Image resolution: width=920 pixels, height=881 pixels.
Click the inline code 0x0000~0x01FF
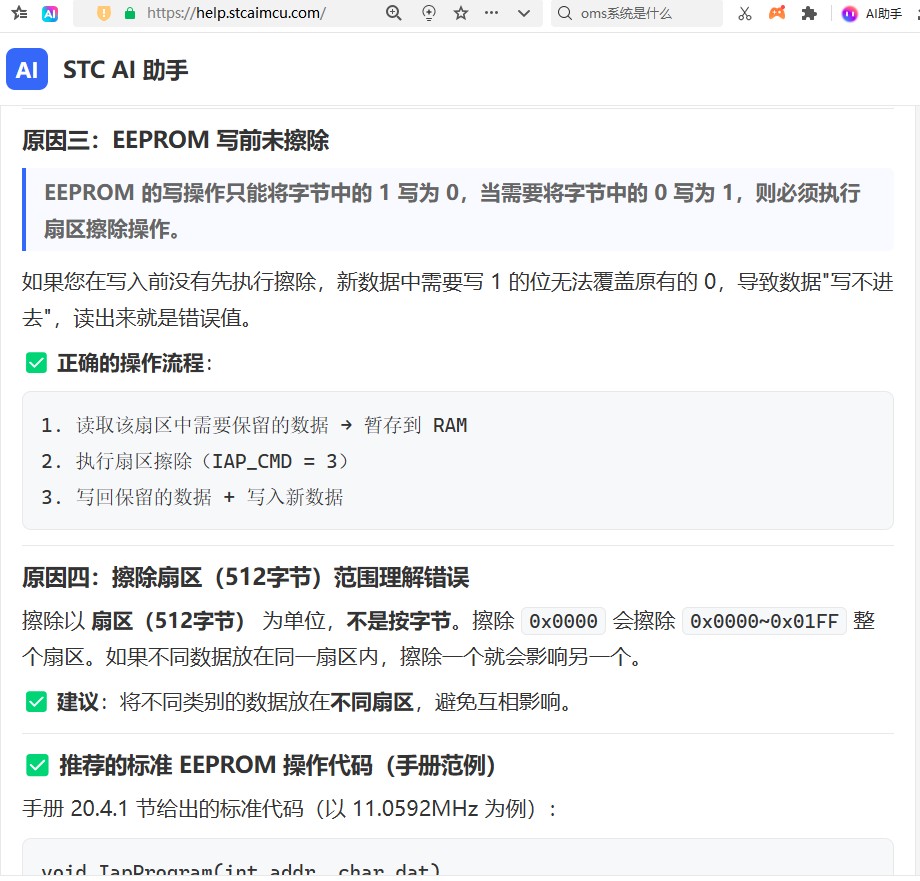pyautogui.click(x=764, y=621)
